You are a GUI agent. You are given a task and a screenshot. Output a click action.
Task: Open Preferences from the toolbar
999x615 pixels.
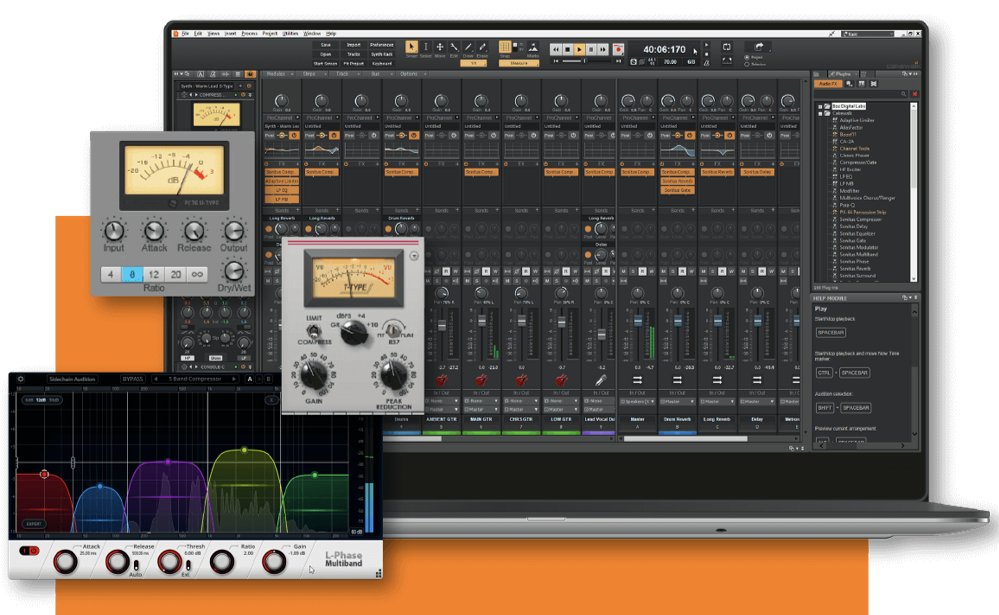tap(382, 45)
